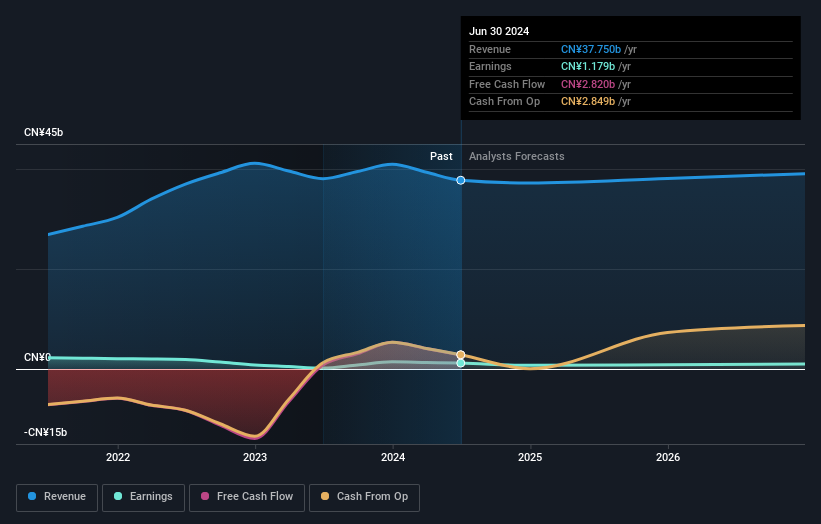The width and height of the screenshot is (821, 524).
Task: Click the Analysts Forecasts label
Action: [517, 156]
